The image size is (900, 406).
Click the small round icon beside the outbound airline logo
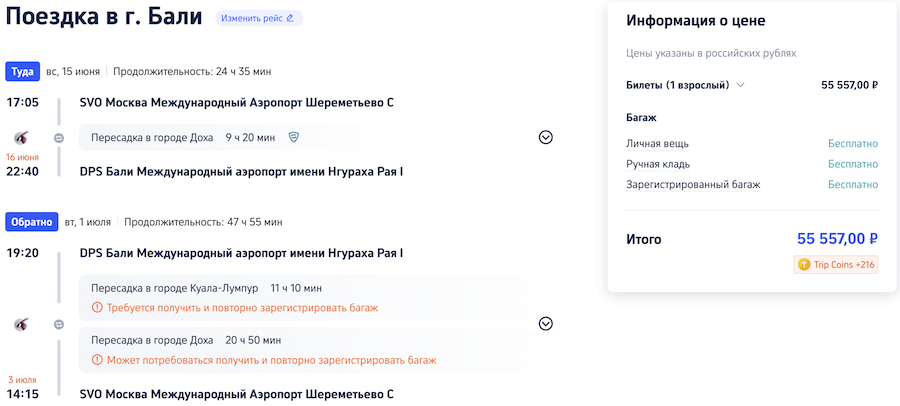[x=59, y=137]
